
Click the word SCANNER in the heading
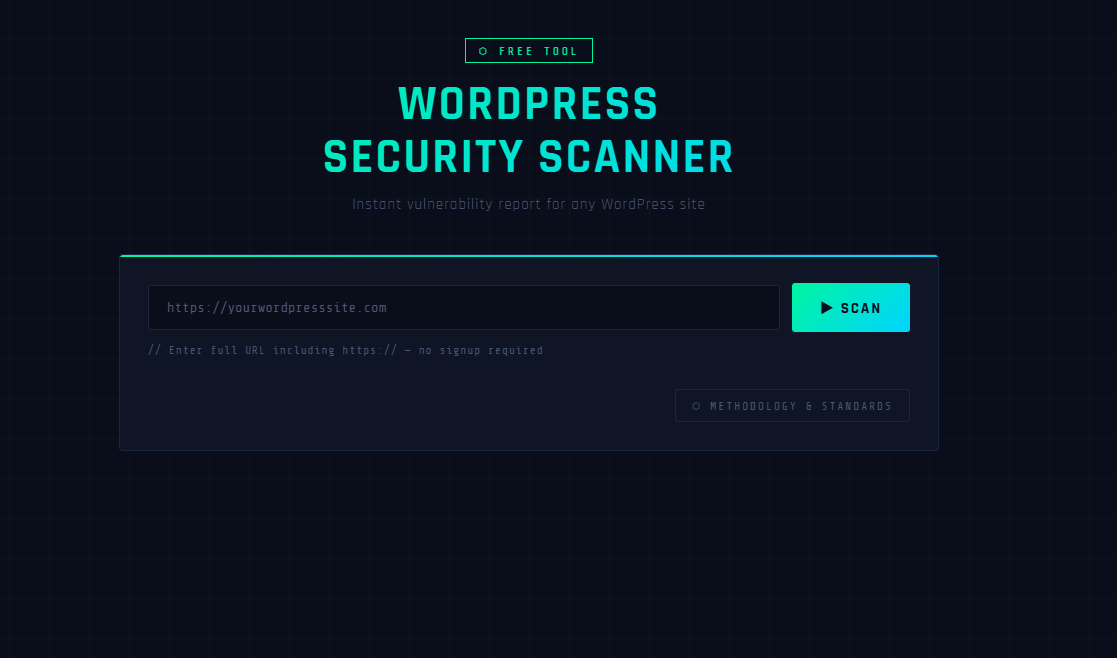636,157
